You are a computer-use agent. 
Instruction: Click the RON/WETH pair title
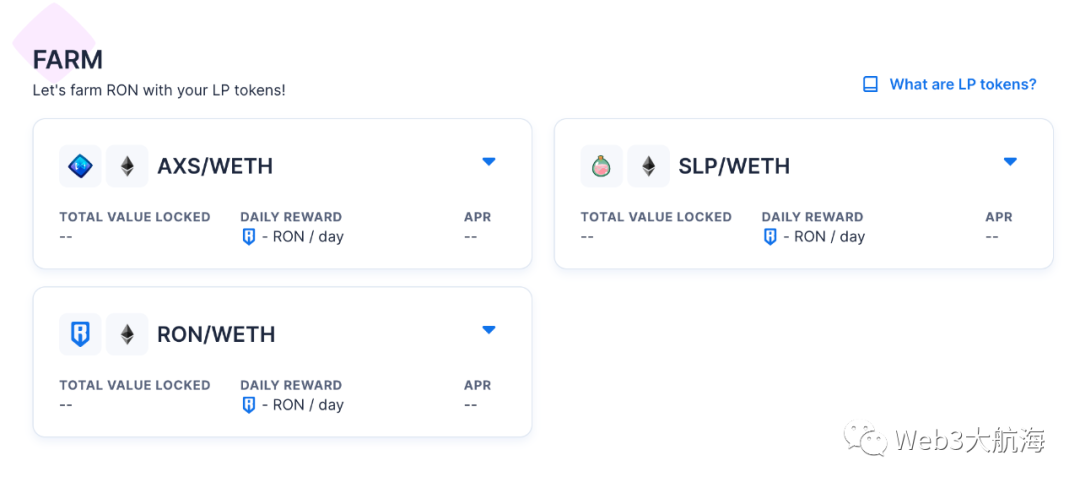click(216, 335)
